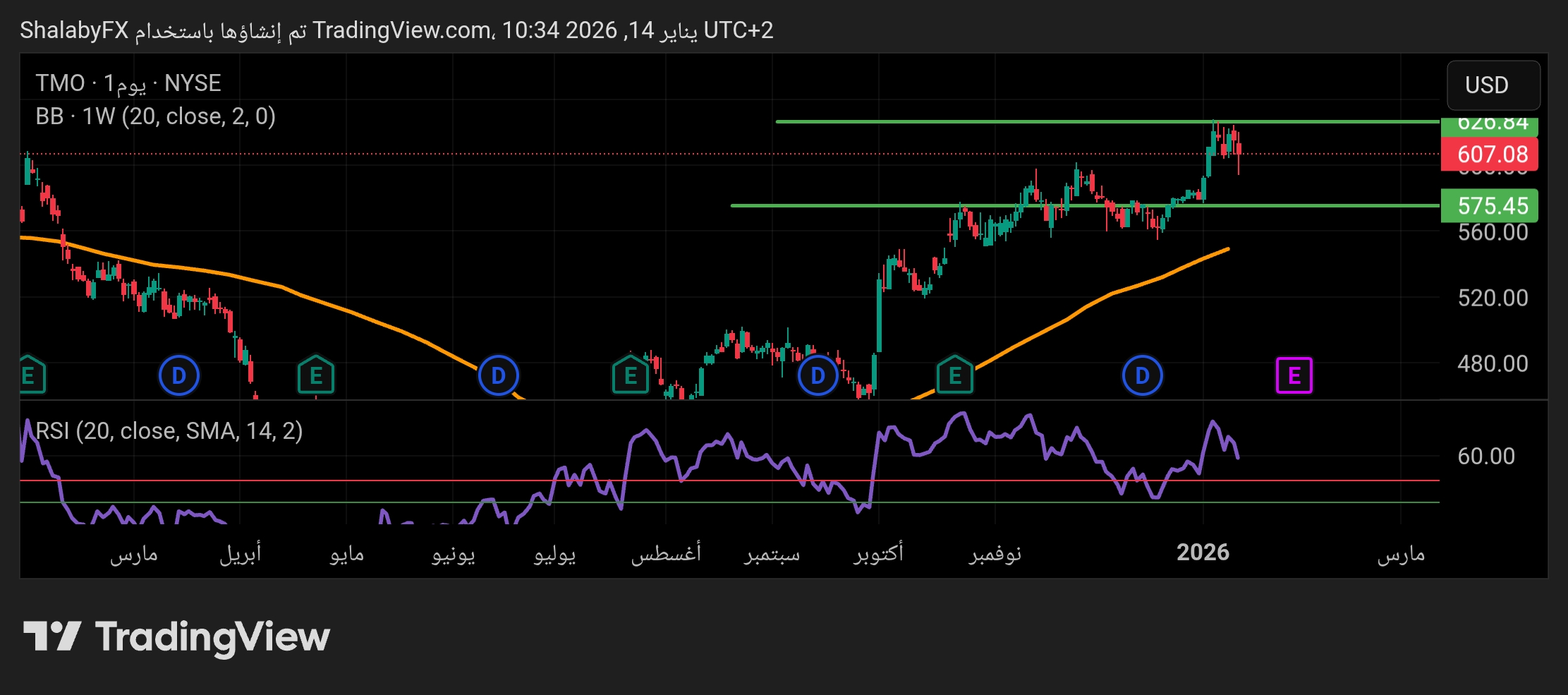Click the green 575.45 price label
Screen dimensions: 1568x695
point(1492,206)
